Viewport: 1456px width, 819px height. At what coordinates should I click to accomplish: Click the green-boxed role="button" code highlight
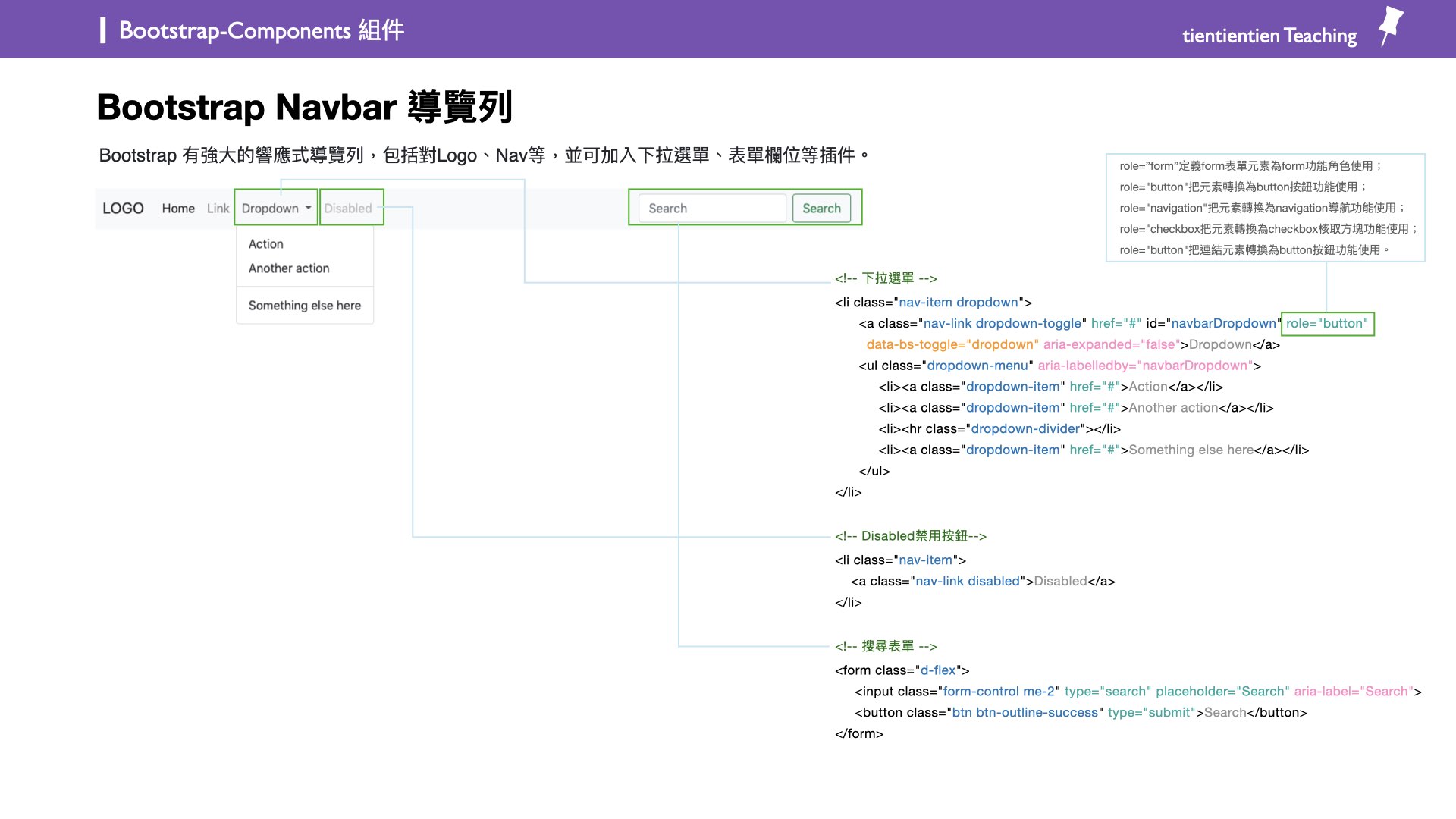[1326, 323]
